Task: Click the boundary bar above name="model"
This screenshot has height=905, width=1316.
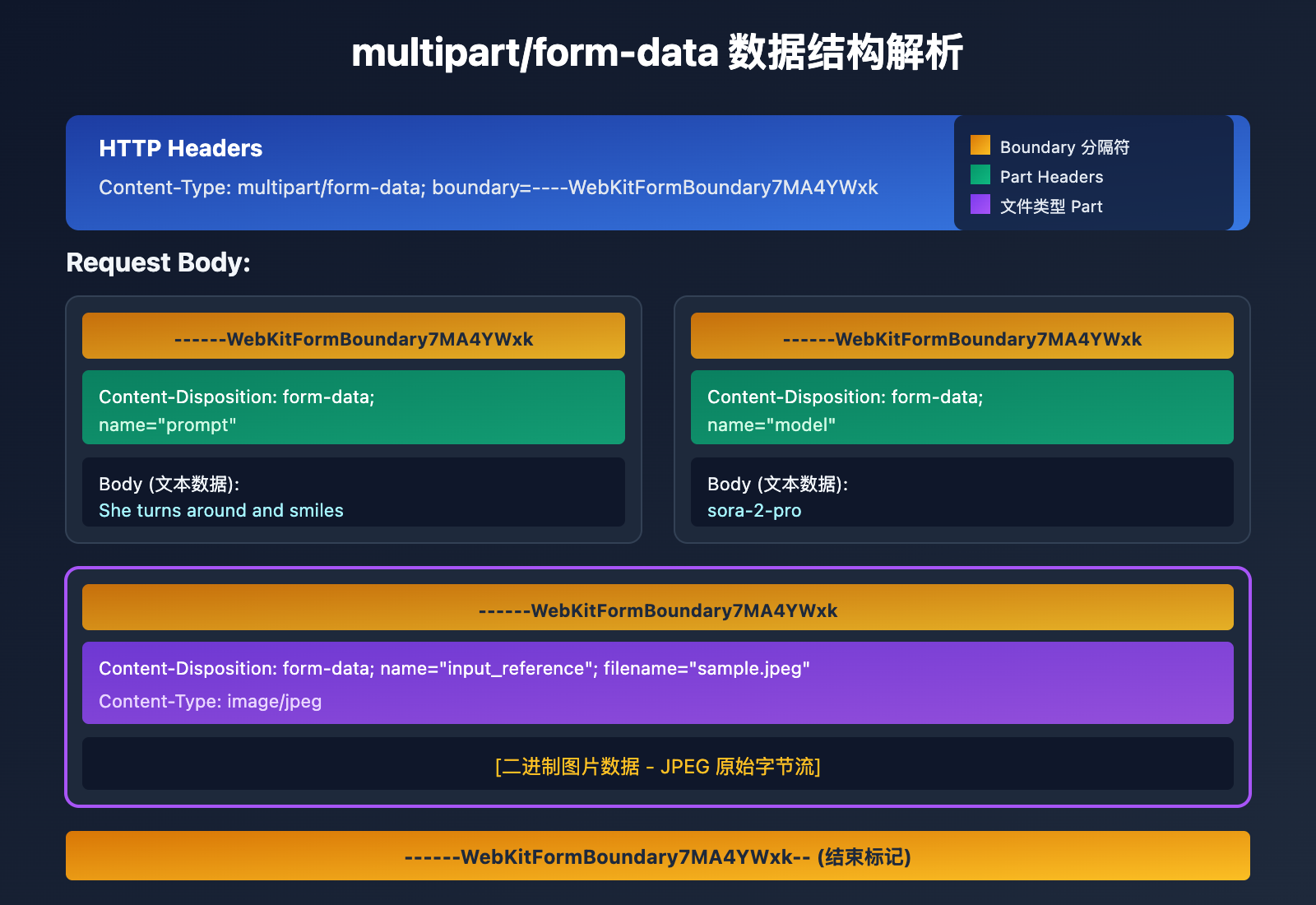Action: tap(962, 336)
